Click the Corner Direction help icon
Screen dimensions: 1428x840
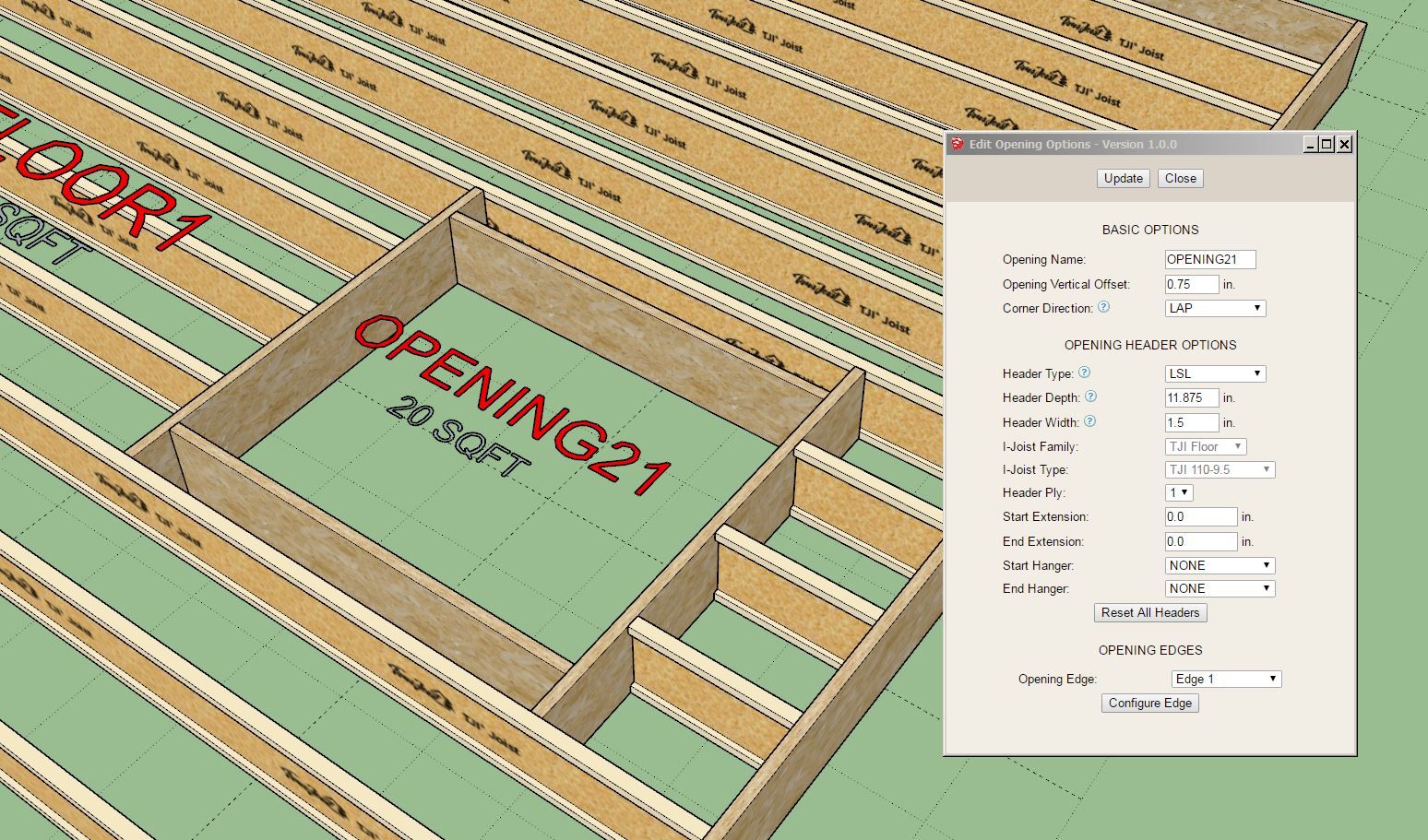[x=1103, y=307]
